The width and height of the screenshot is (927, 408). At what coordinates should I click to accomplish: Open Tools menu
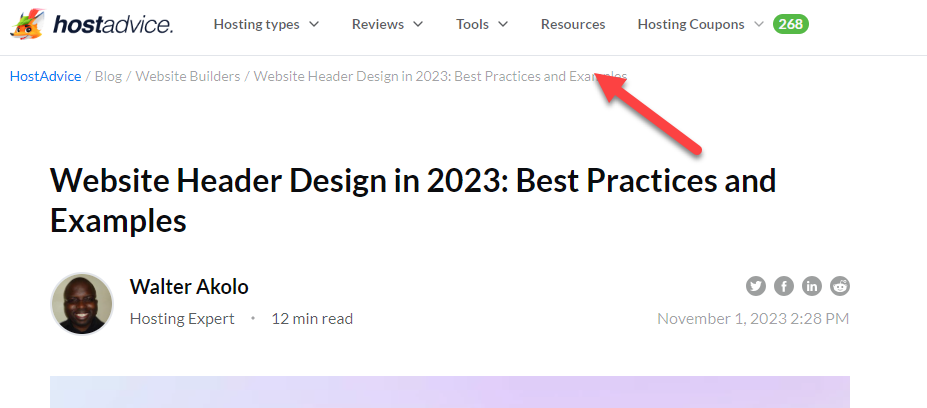tap(482, 24)
